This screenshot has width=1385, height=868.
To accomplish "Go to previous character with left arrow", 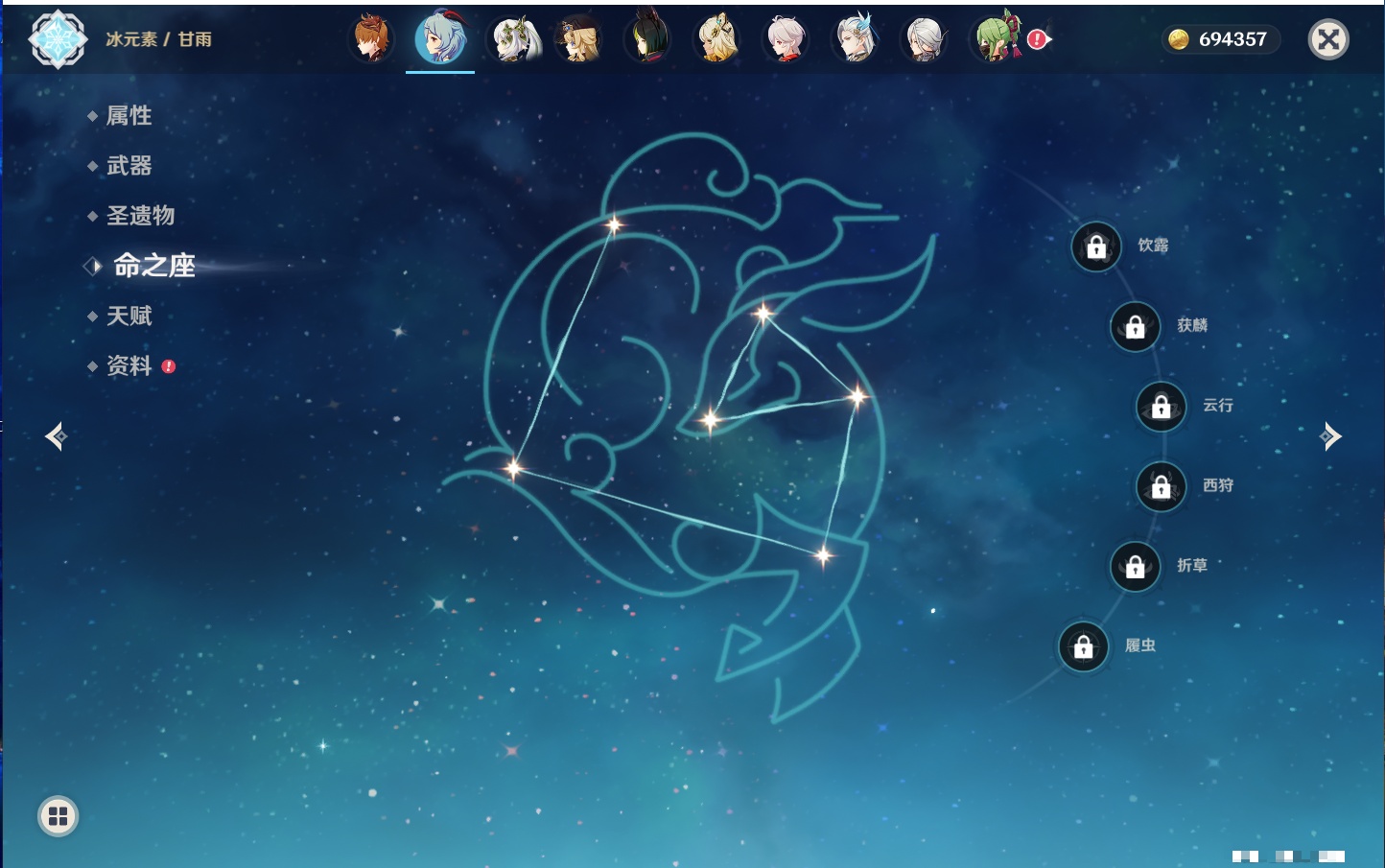I will [56, 436].
